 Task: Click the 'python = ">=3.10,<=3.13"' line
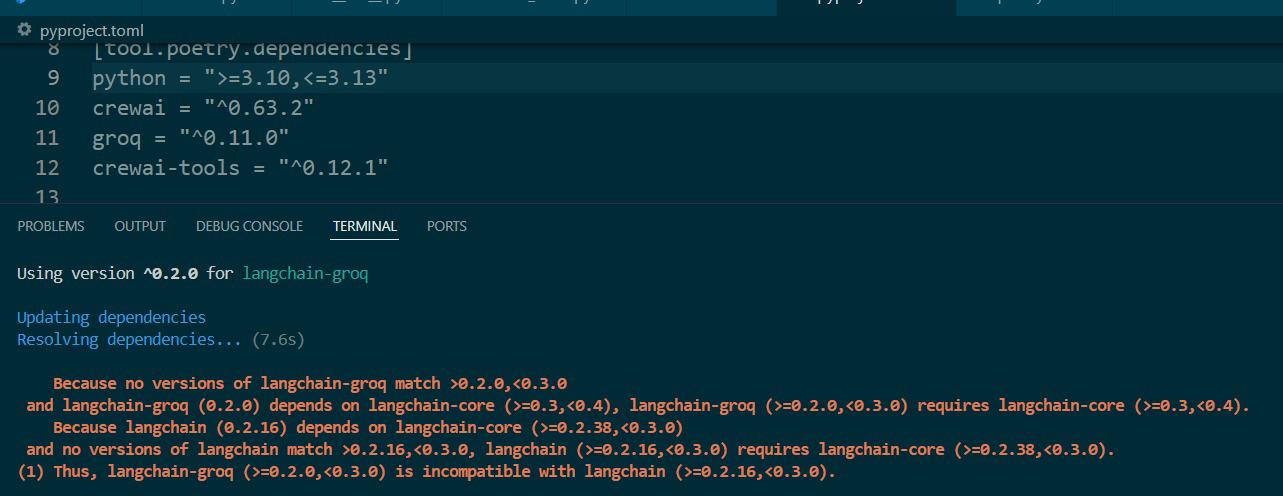pyautogui.click(x=240, y=78)
